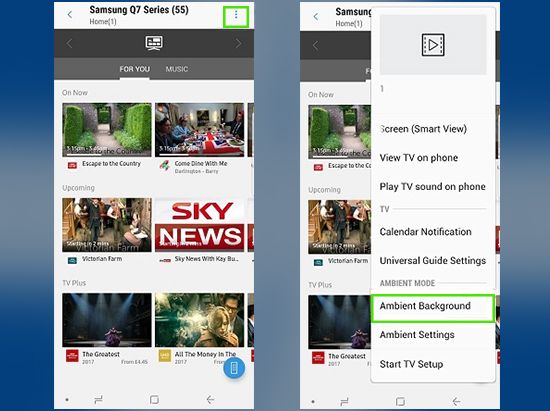Tap navbar dot in left phone

click(67, 399)
